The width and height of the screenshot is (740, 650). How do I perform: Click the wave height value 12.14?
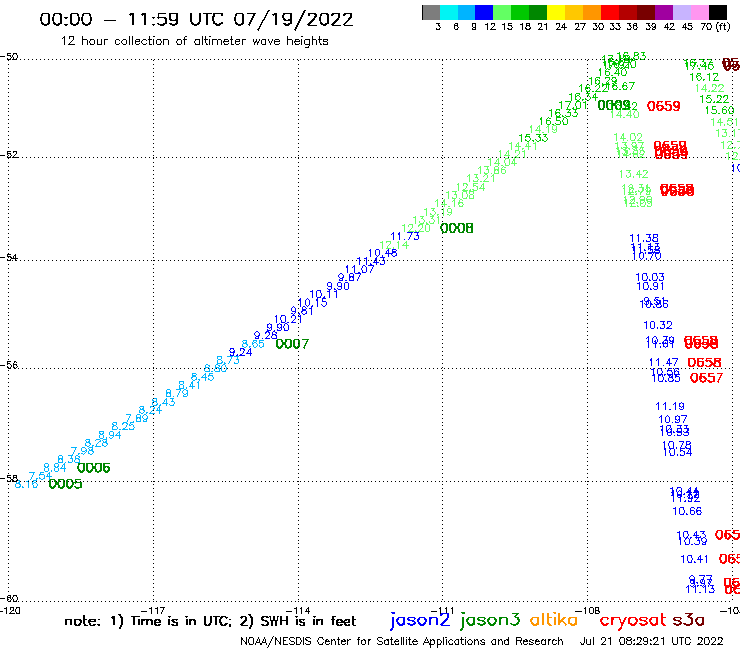coord(394,245)
